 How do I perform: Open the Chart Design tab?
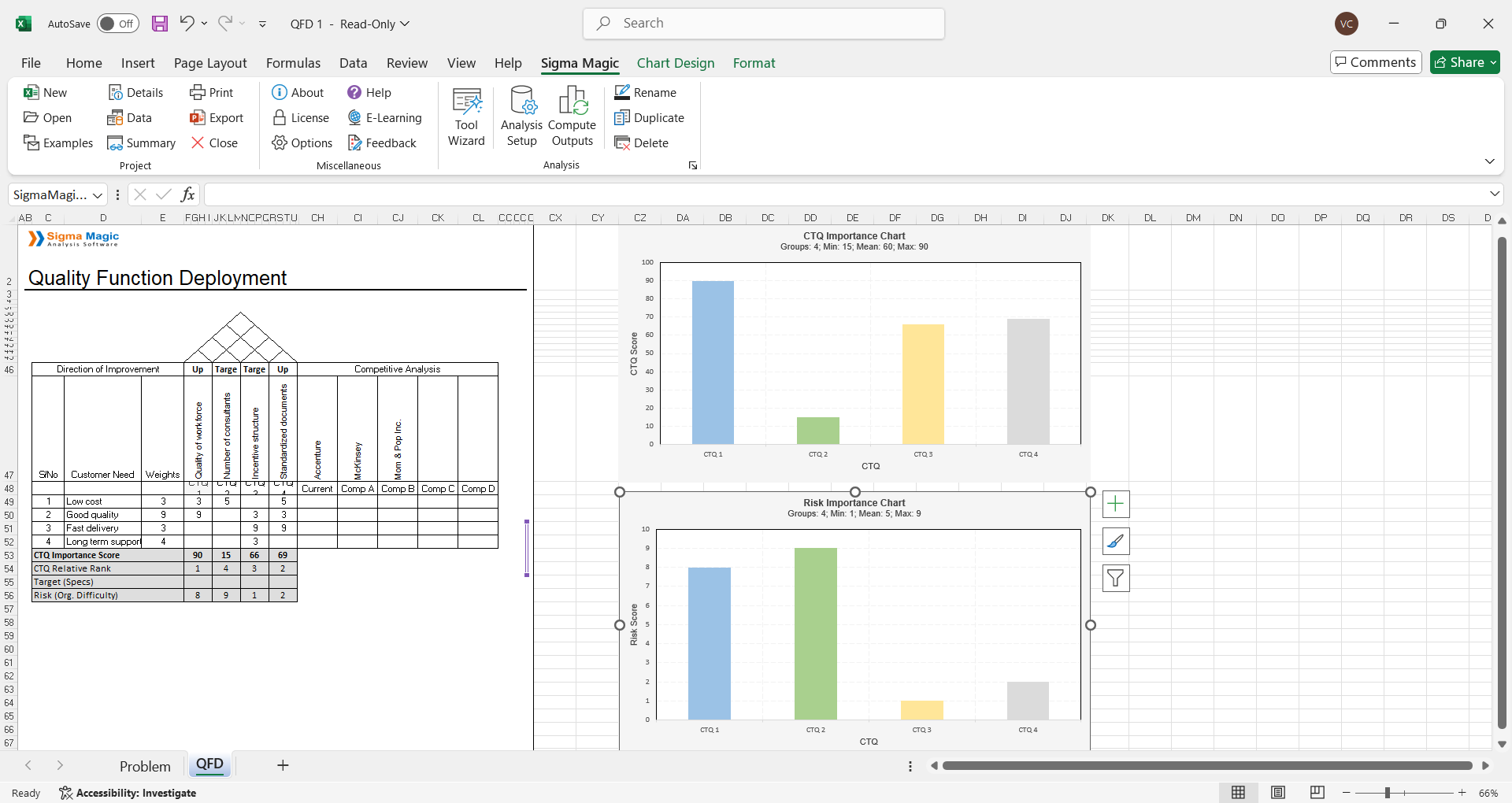675,63
